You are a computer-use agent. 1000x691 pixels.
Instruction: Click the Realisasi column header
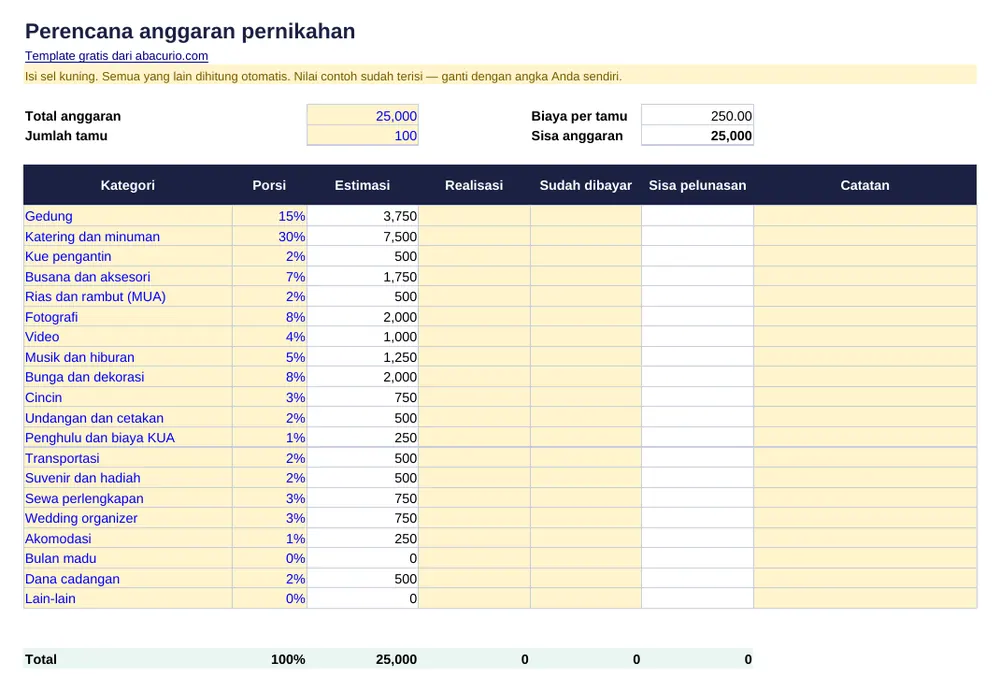click(x=474, y=185)
